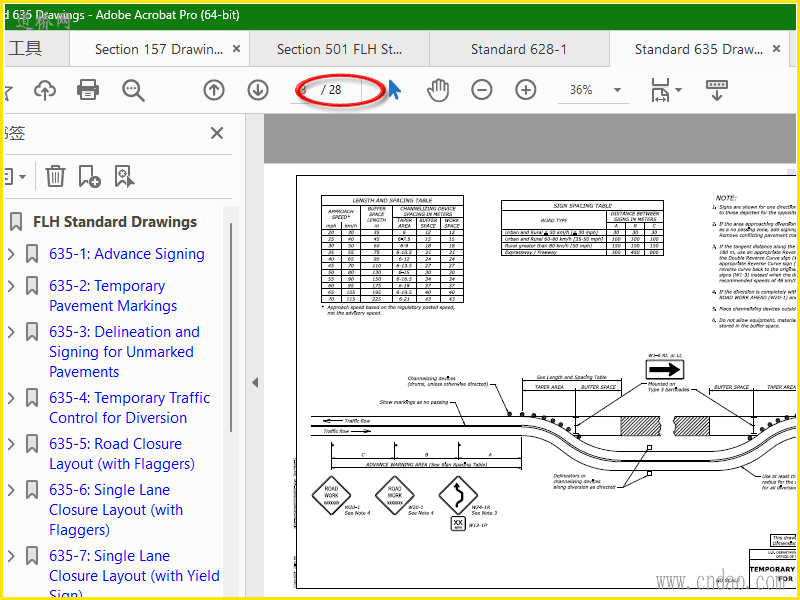Open page display options dropdown arrow
The height and width of the screenshot is (600, 800).
[x=678, y=90]
